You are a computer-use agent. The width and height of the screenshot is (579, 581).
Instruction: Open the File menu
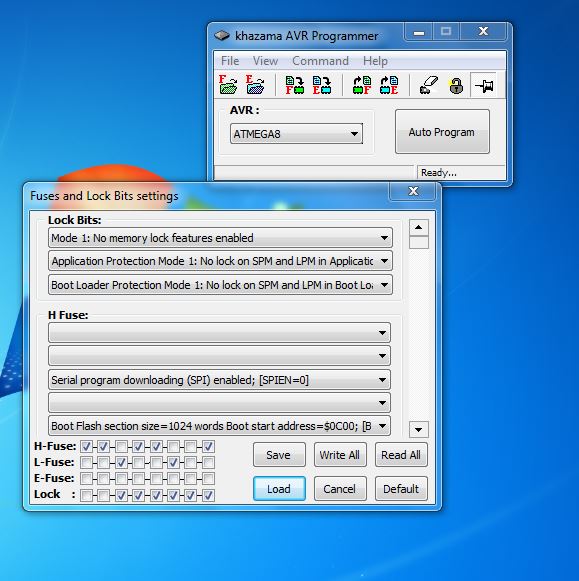click(230, 61)
